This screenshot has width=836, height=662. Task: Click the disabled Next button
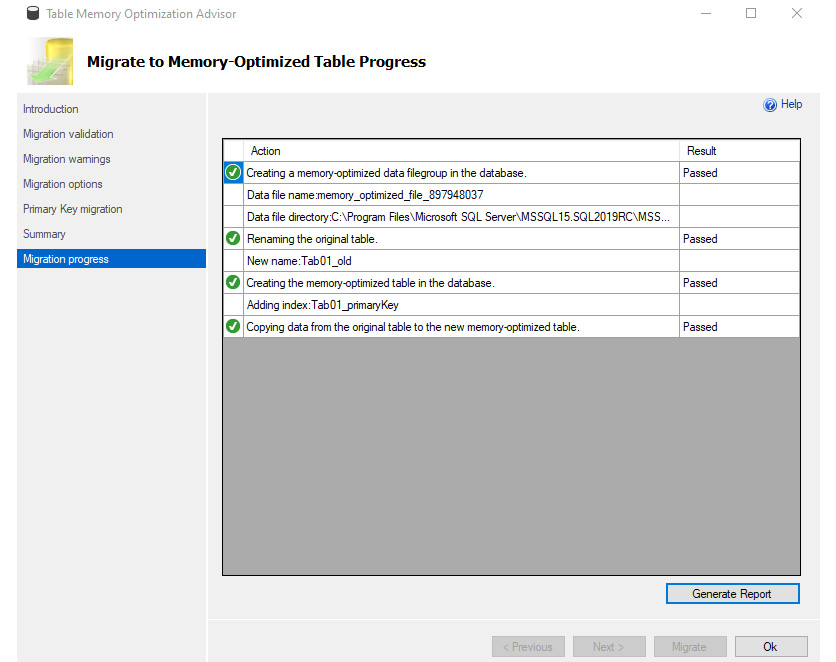tap(609, 647)
